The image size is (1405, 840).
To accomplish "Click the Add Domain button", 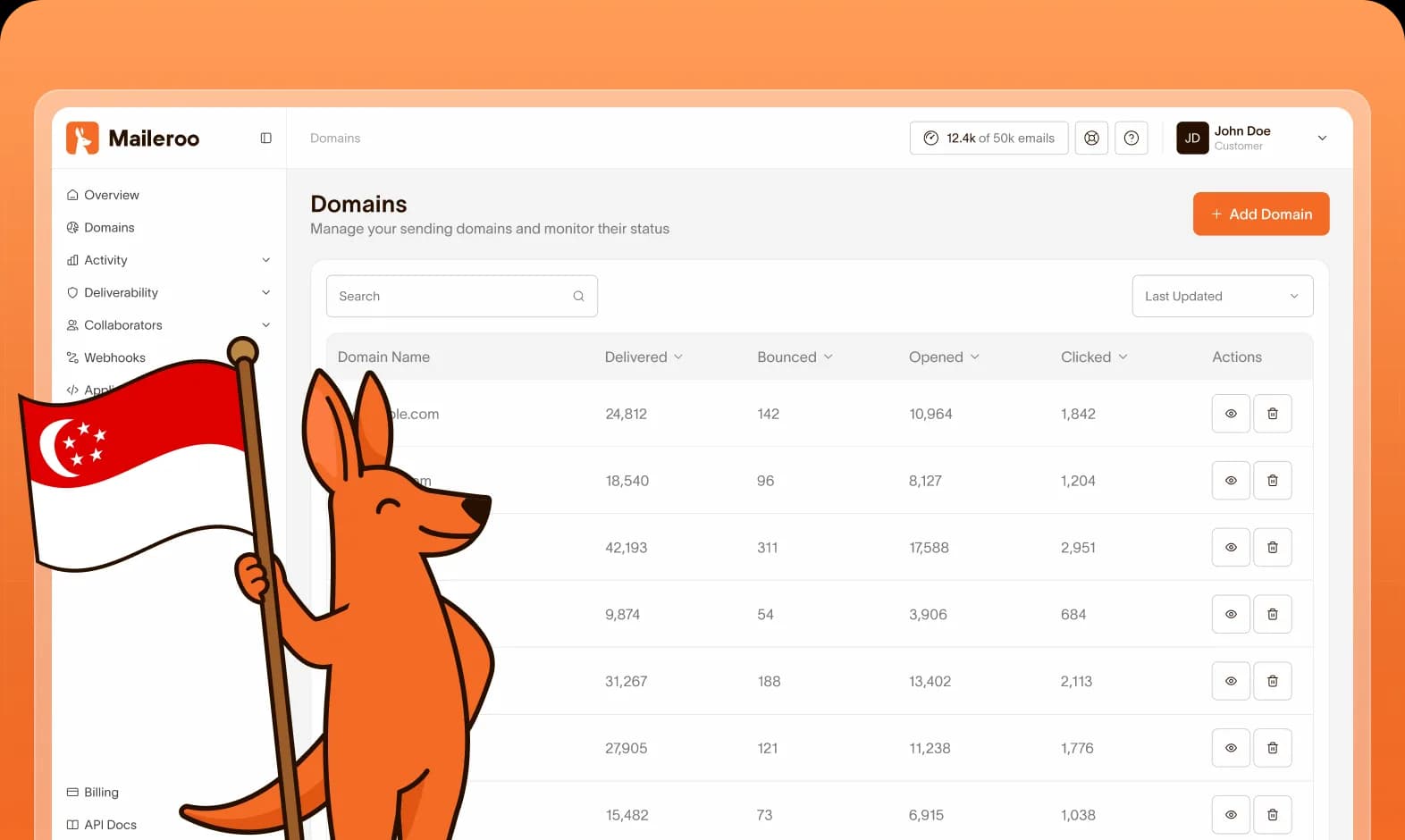I will click(x=1261, y=214).
